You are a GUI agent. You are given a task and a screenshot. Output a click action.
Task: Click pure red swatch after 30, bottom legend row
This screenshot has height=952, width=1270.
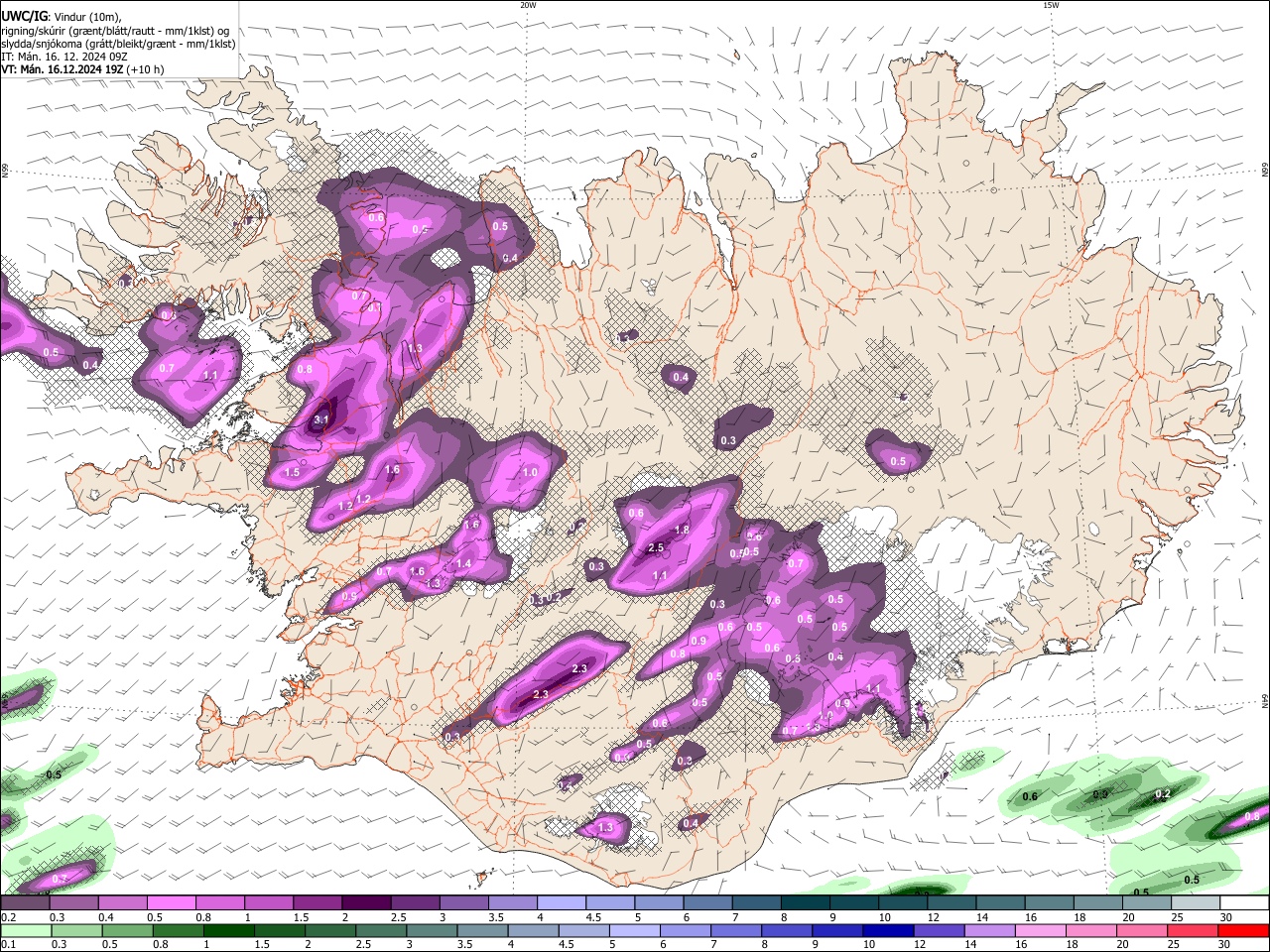(x=1245, y=931)
